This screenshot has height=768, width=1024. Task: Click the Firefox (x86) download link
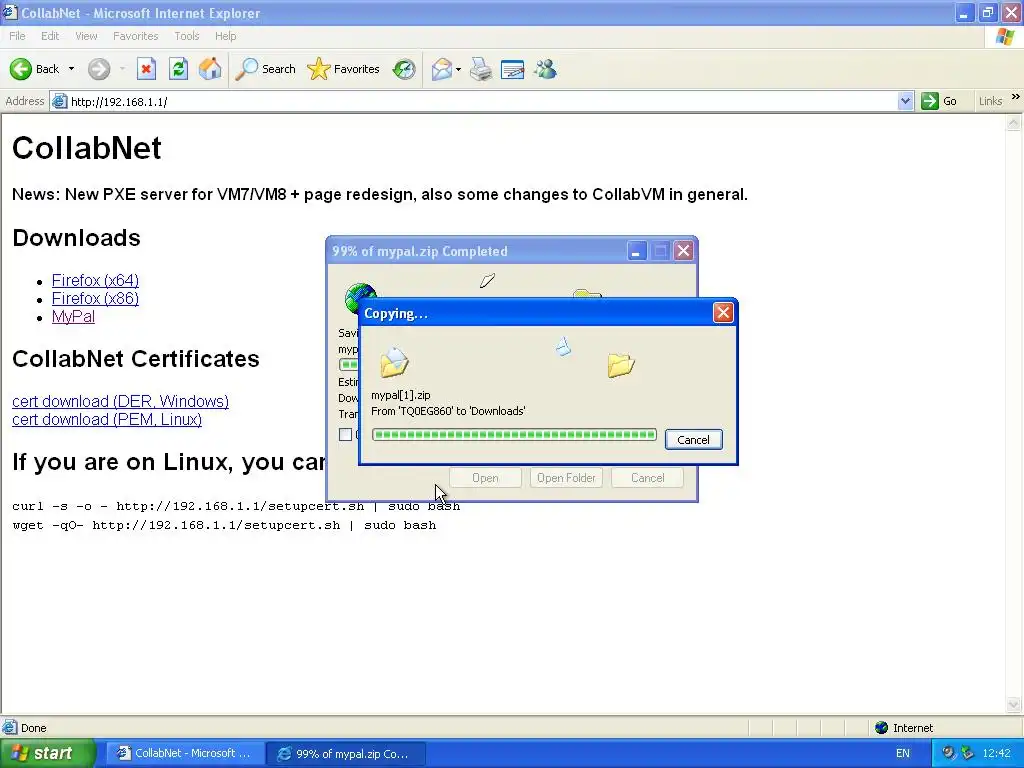95,298
